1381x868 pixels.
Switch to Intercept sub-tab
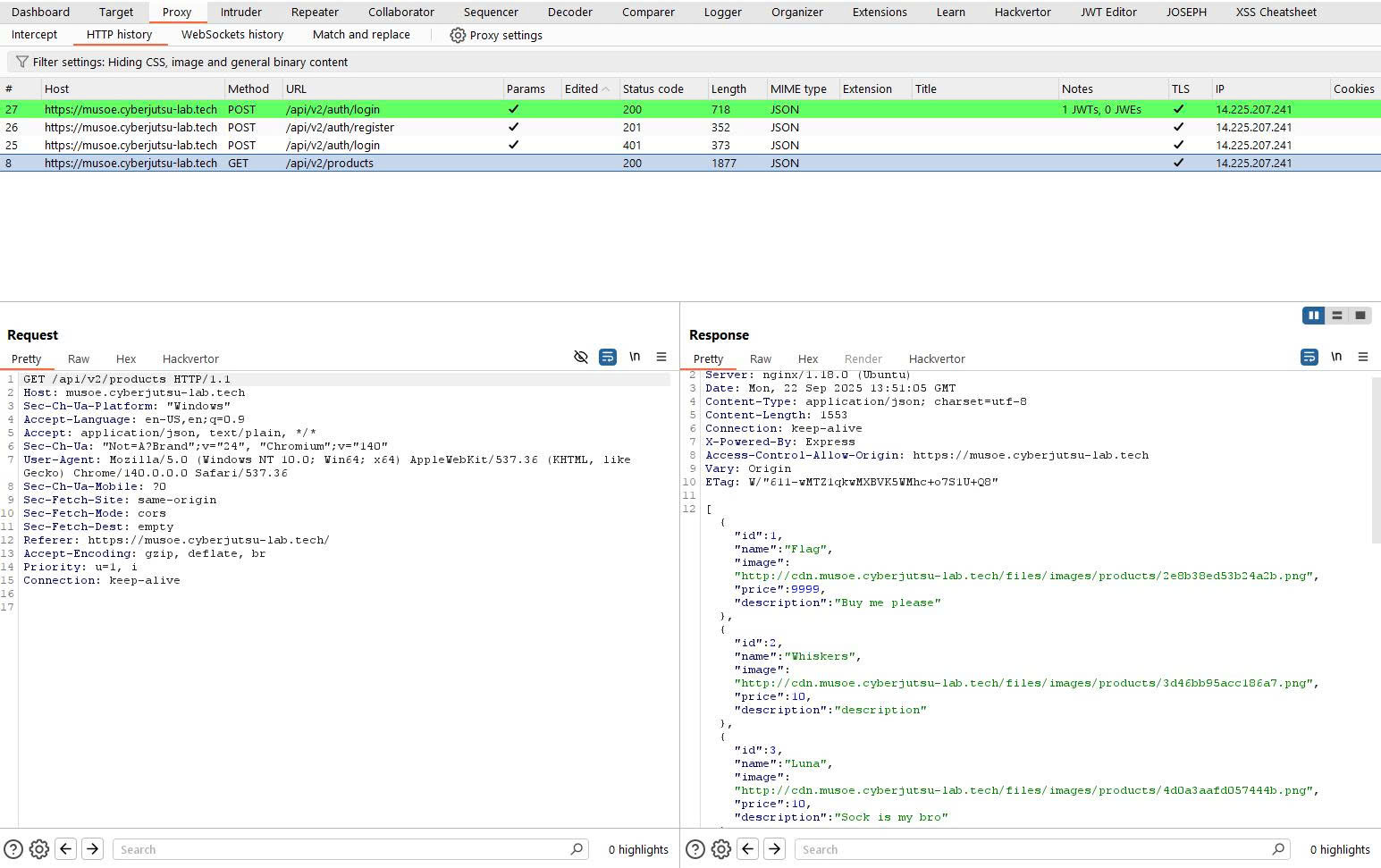tap(35, 34)
